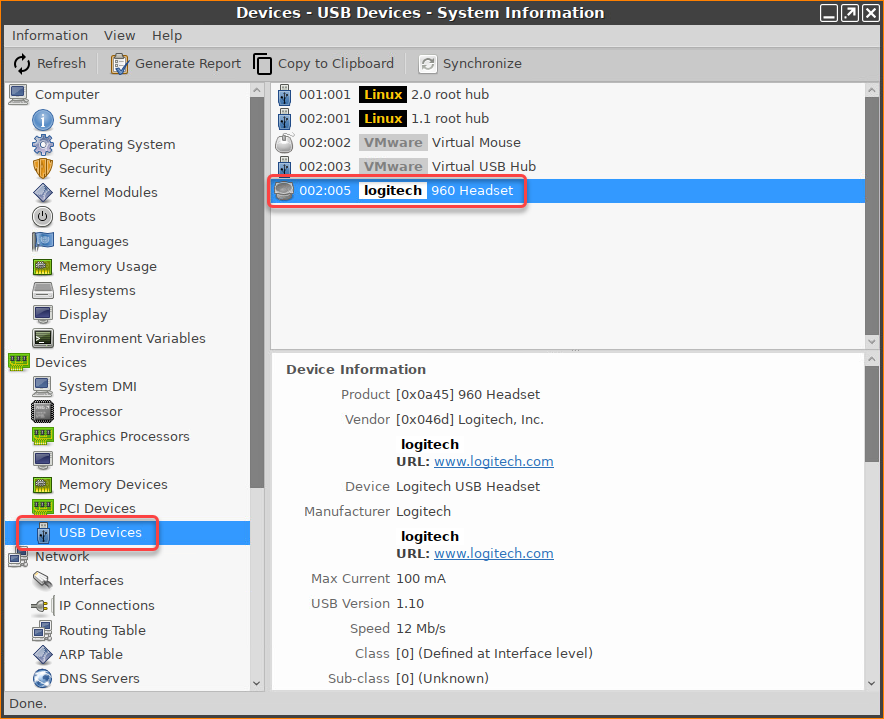884x719 pixels.
Task: Select the Processor chip icon
Action: 42,411
